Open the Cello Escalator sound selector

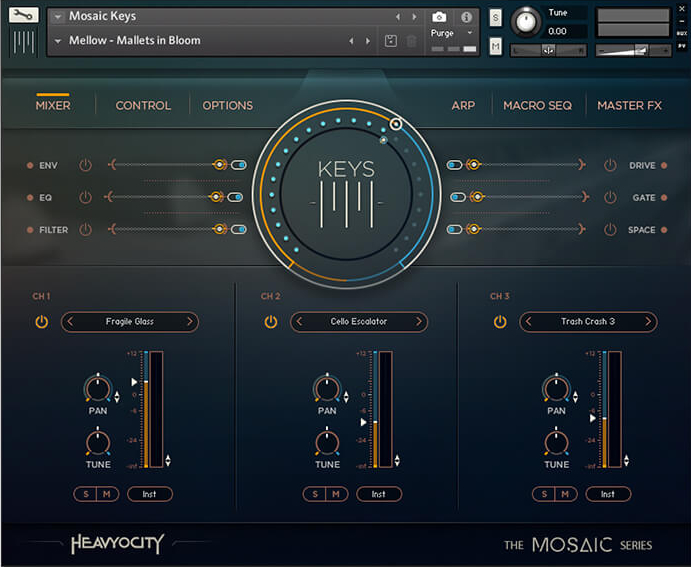pyautogui.click(x=359, y=322)
